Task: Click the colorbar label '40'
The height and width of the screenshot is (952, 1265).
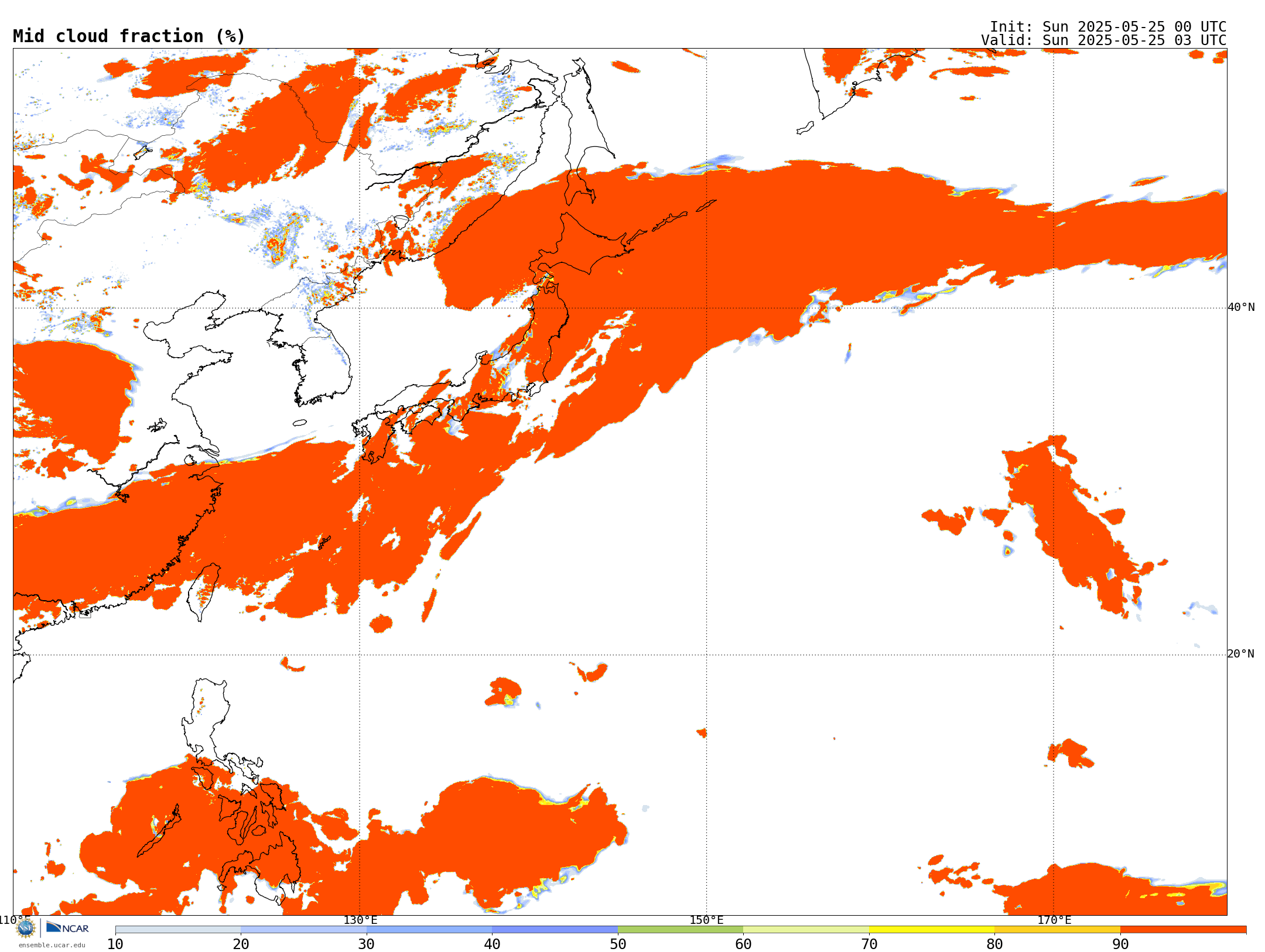Action: click(492, 944)
